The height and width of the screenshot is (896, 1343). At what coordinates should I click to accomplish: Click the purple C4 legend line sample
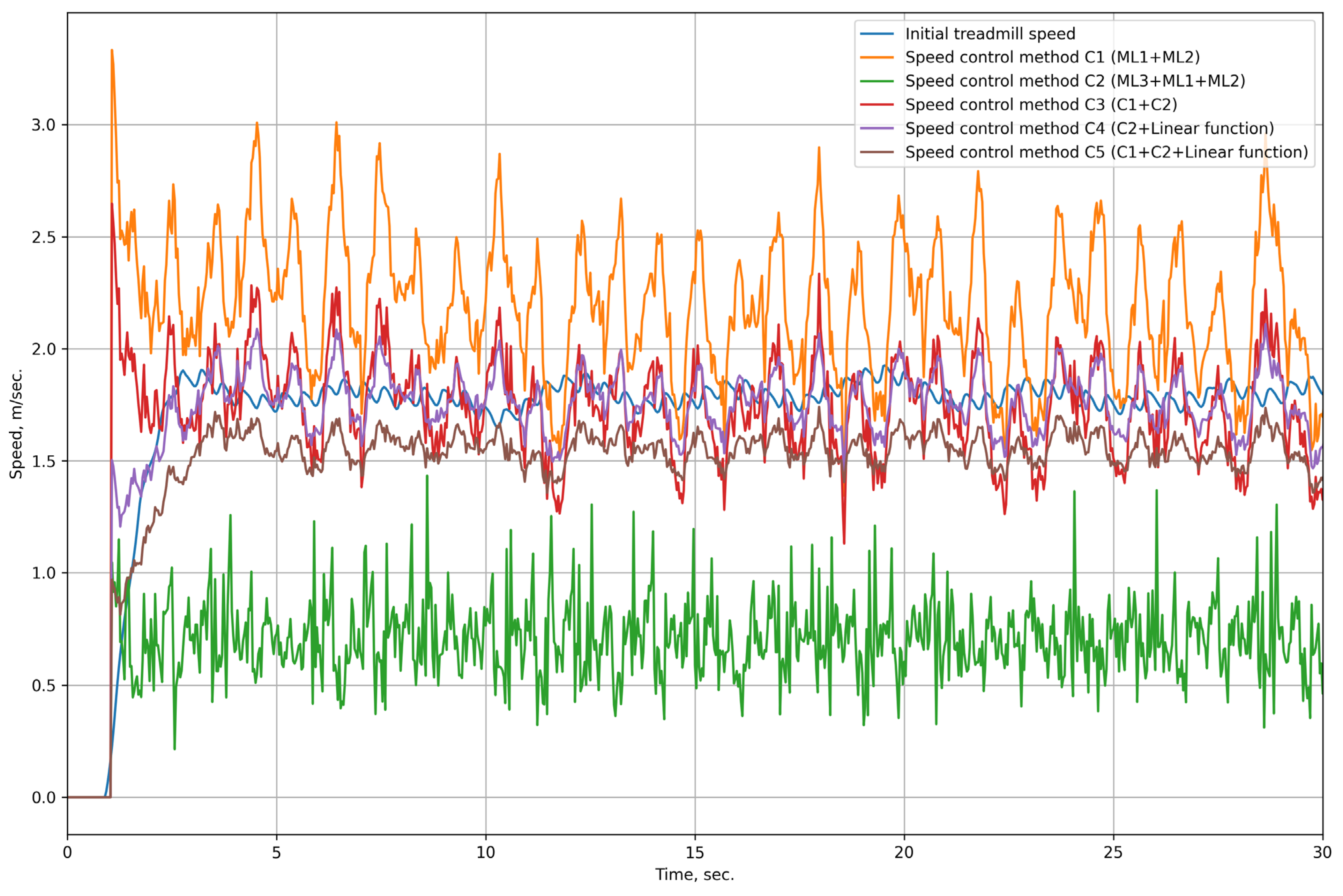(876, 129)
